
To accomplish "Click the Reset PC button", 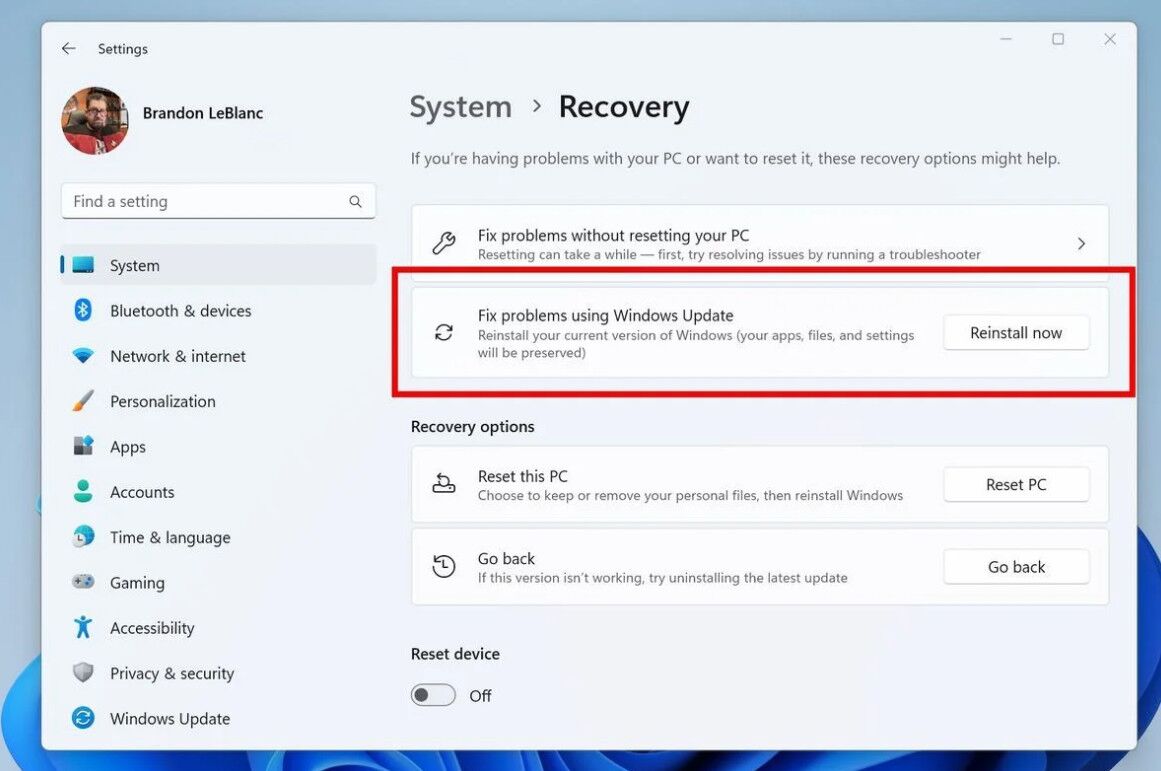I will [x=1016, y=484].
